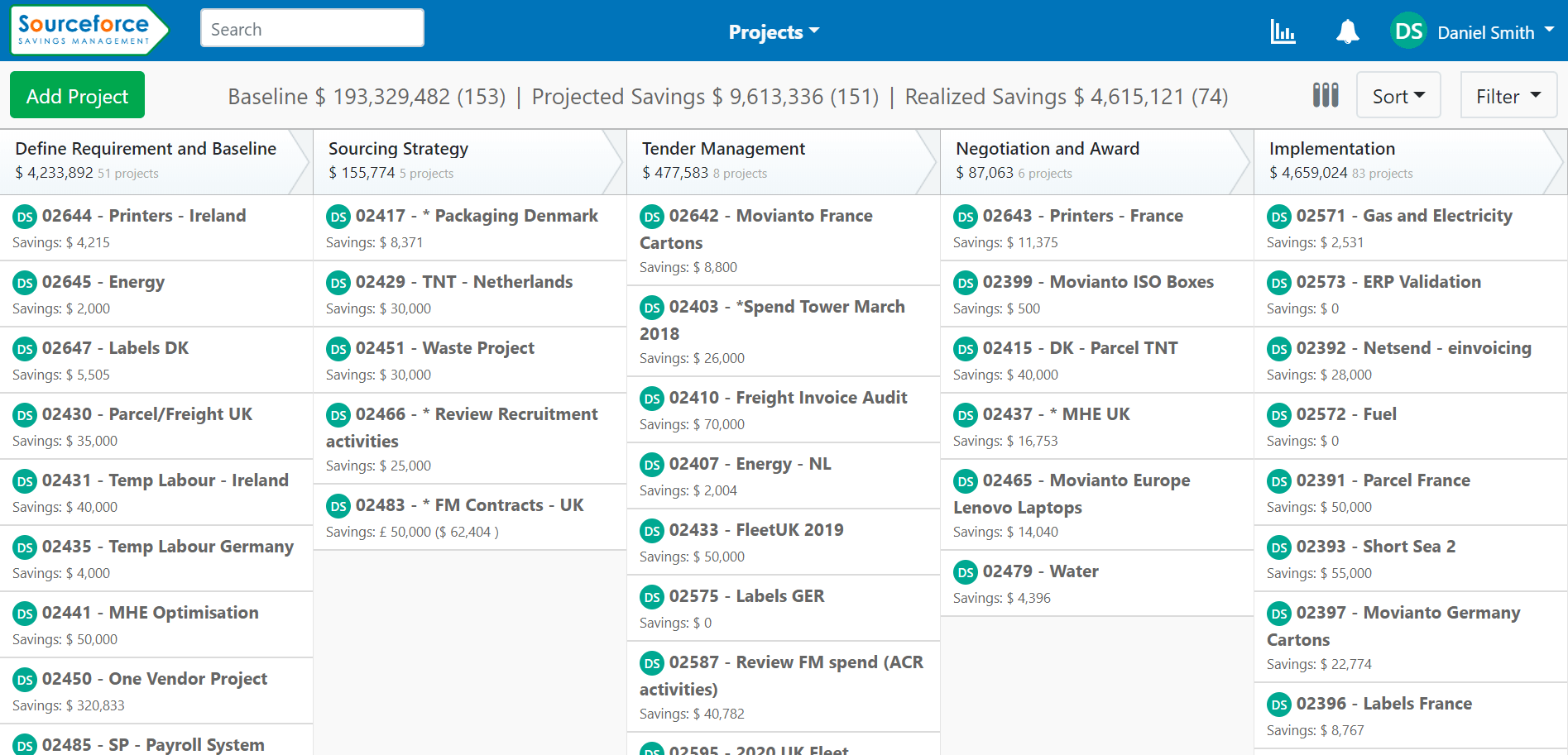Click the Add Project button
Screen dimensions: 1568x755
(77, 96)
